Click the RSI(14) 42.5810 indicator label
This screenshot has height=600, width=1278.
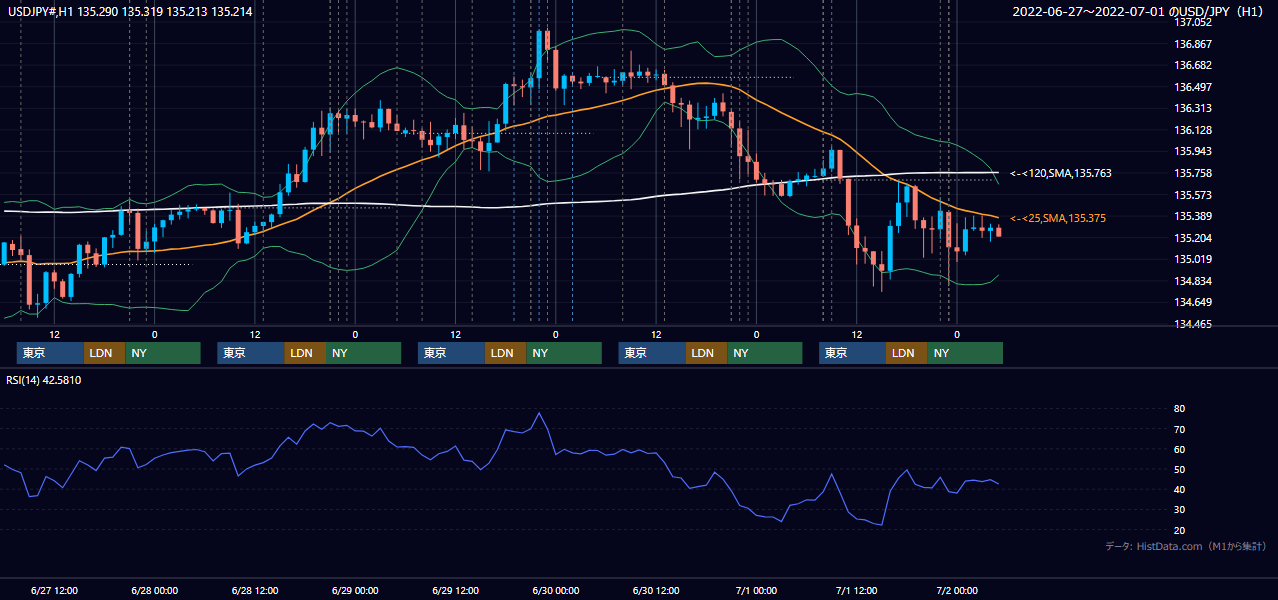tap(43, 380)
